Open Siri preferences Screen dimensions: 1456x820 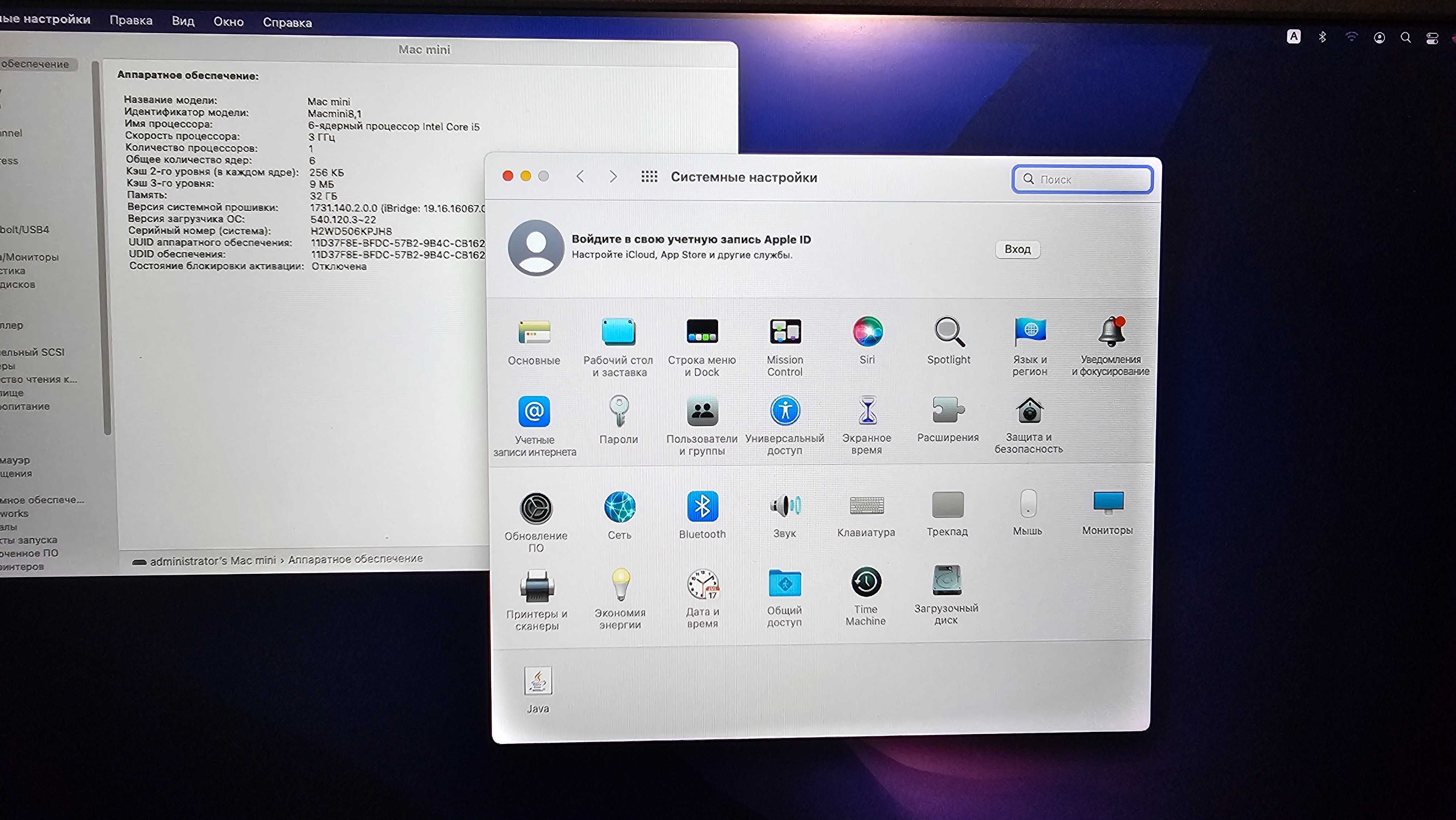click(868, 340)
